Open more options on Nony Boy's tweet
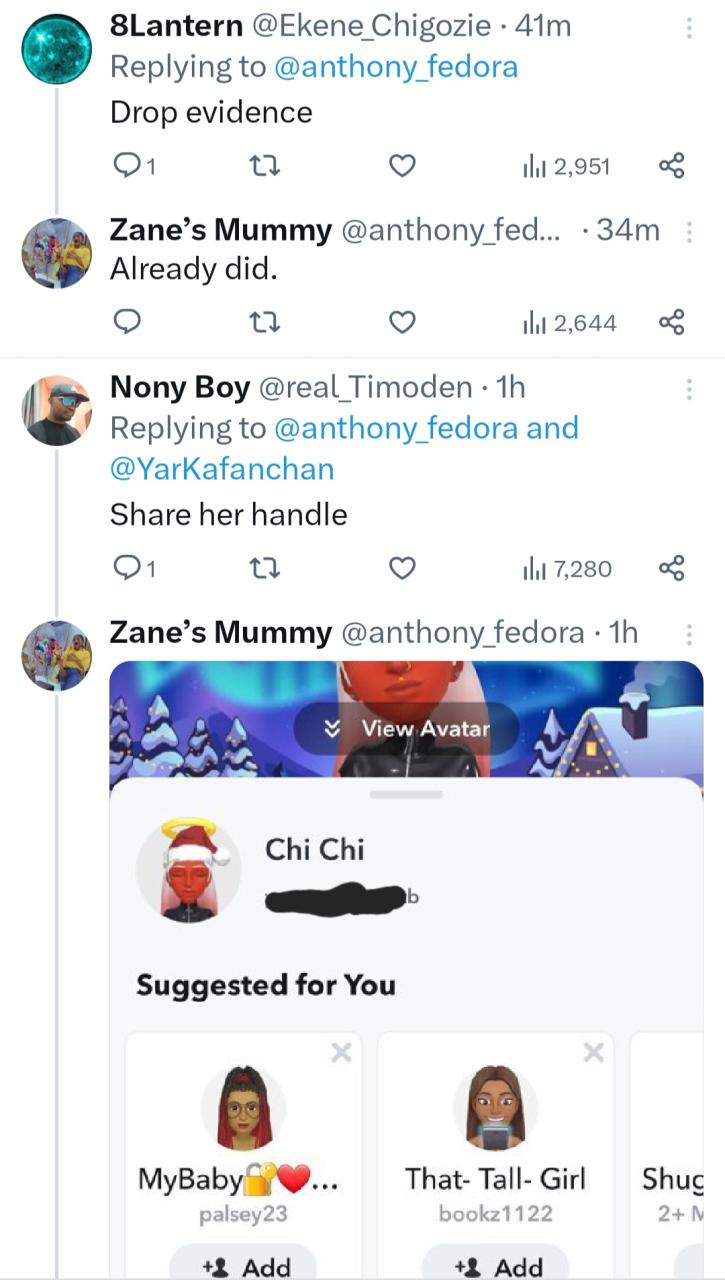 pyautogui.click(x=688, y=388)
